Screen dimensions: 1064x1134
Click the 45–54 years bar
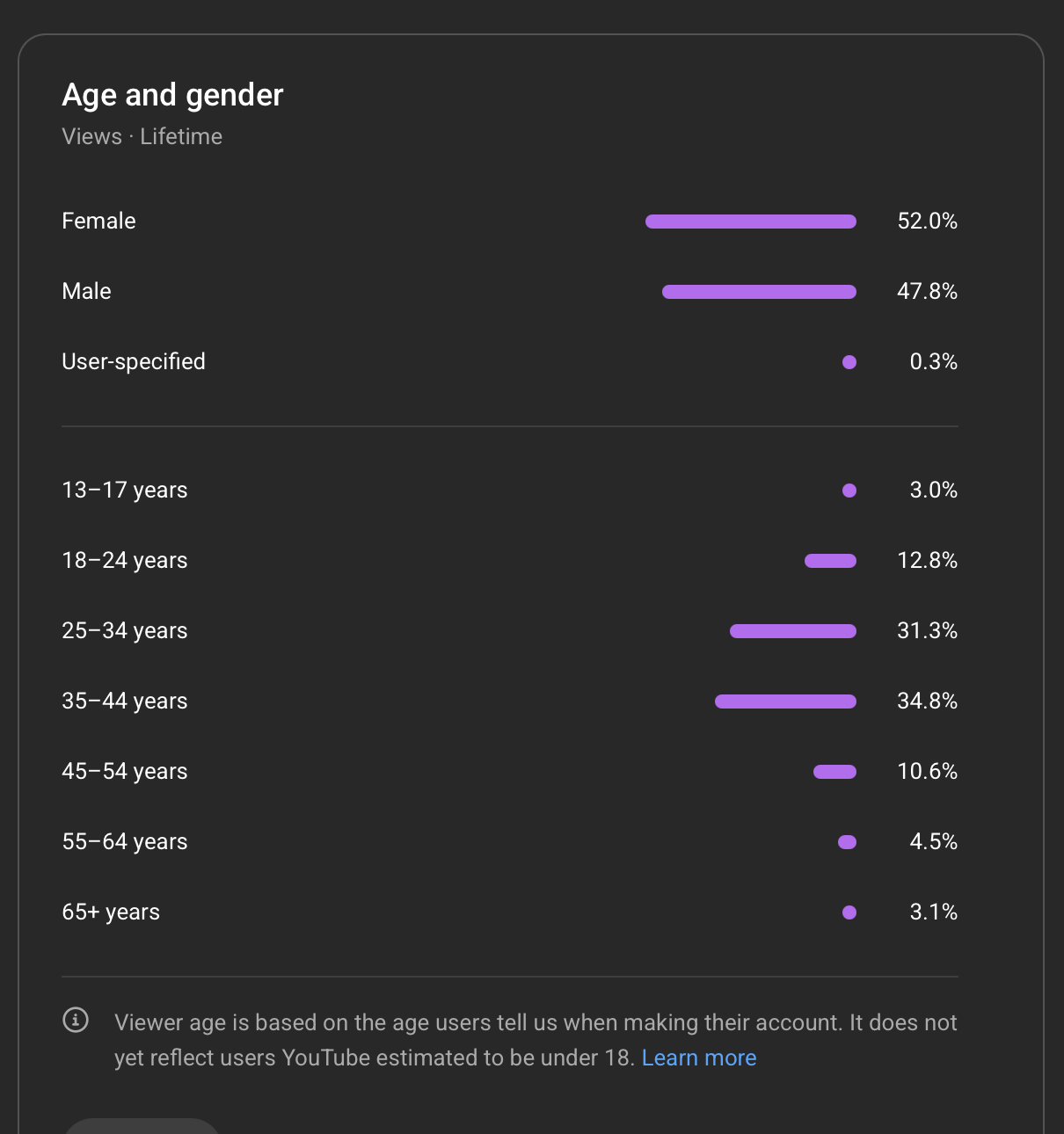pos(834,772)
